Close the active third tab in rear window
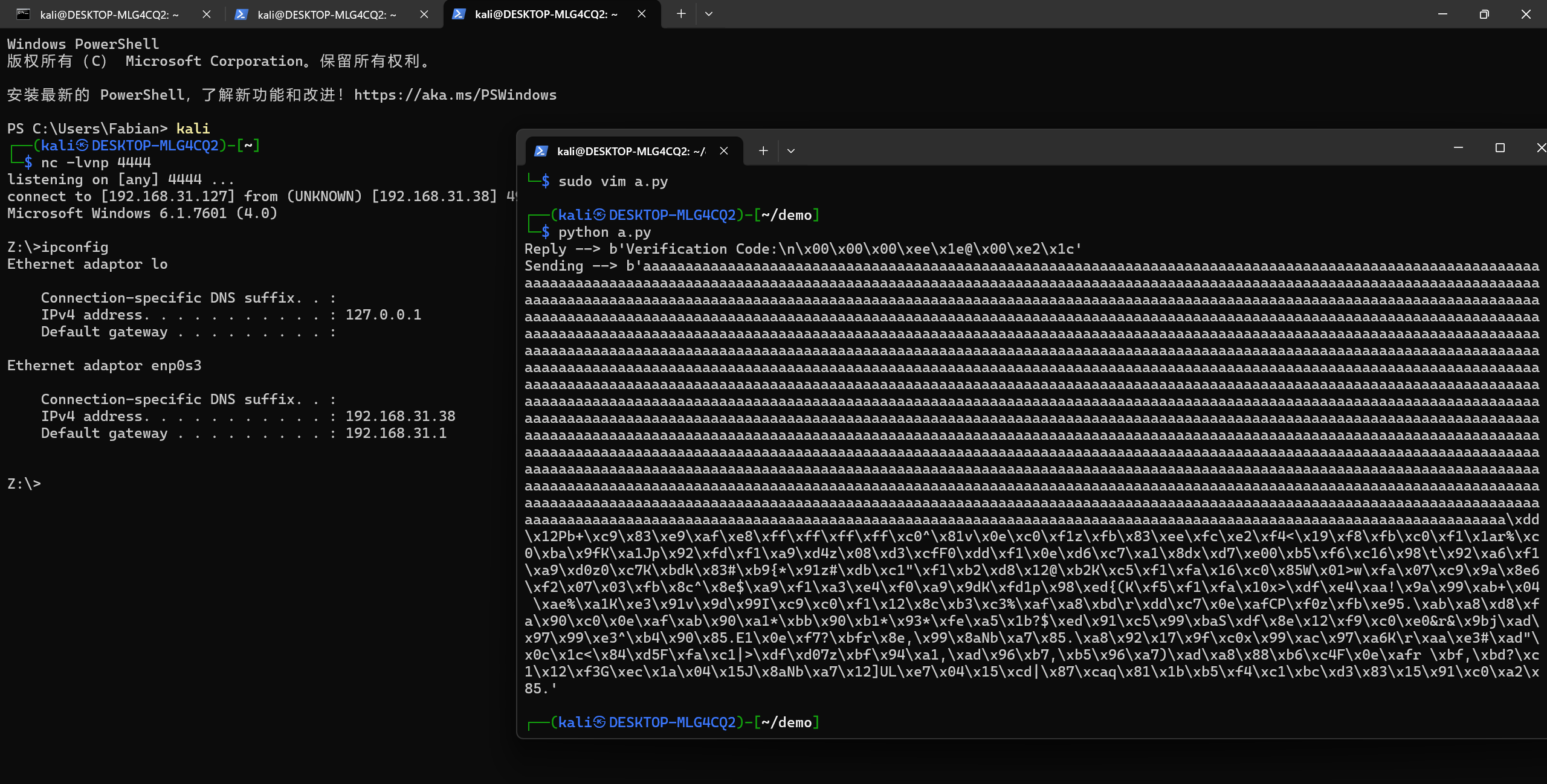Screen dimensions: 1547x784 642,14
